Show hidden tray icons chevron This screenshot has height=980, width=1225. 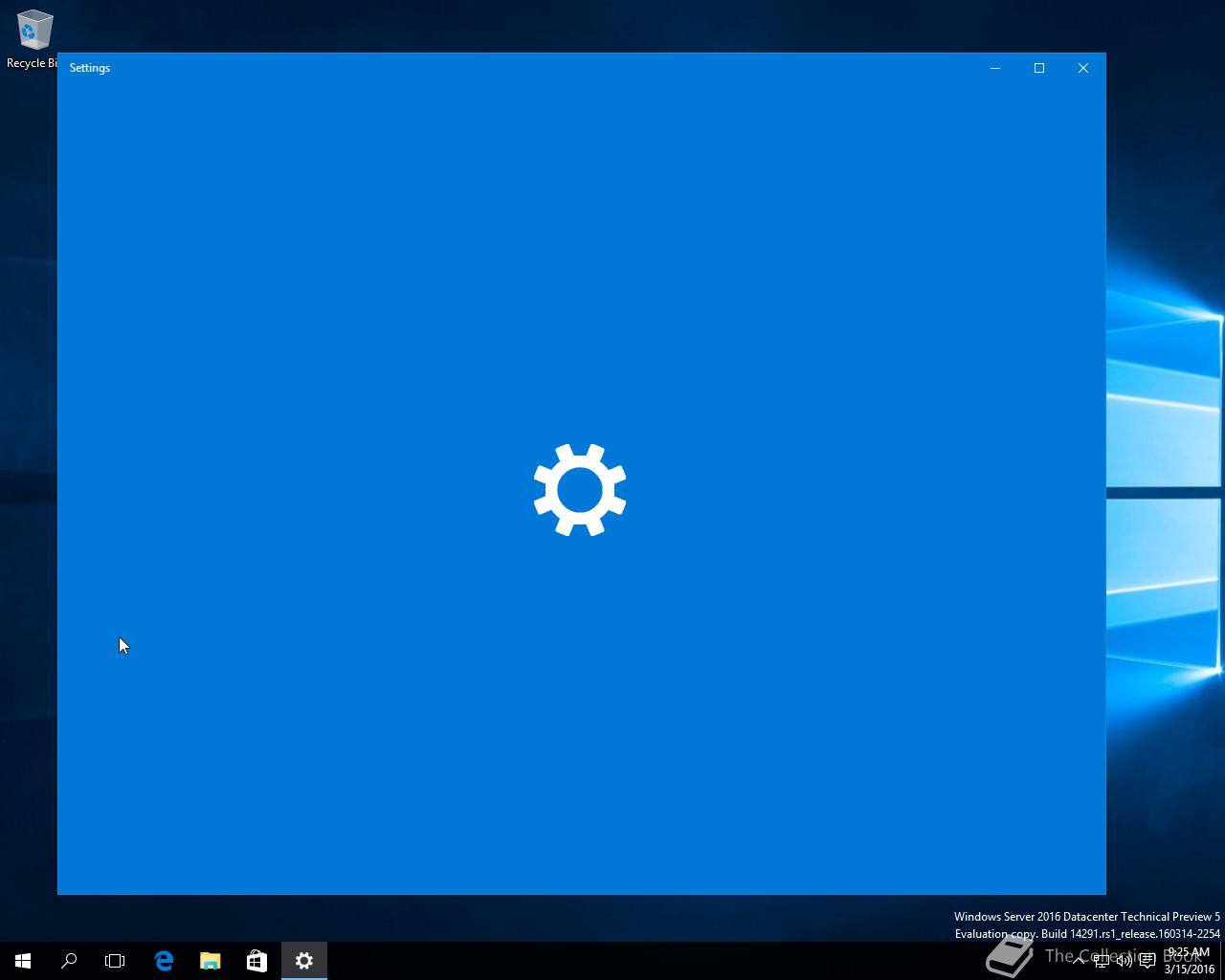(1079, 961)
